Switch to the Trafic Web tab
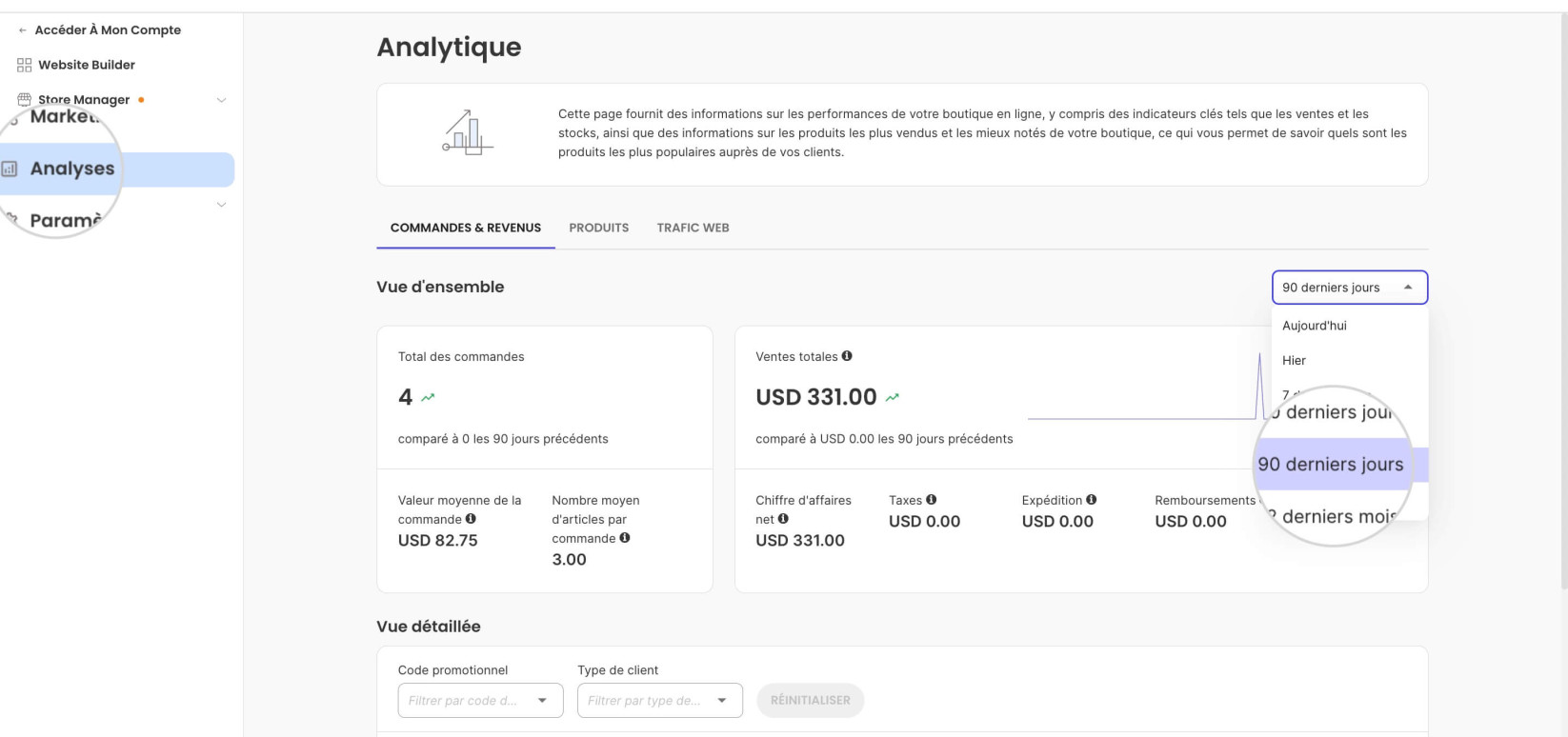Viewport: 1568px width, 737px height. pos(693,228)
